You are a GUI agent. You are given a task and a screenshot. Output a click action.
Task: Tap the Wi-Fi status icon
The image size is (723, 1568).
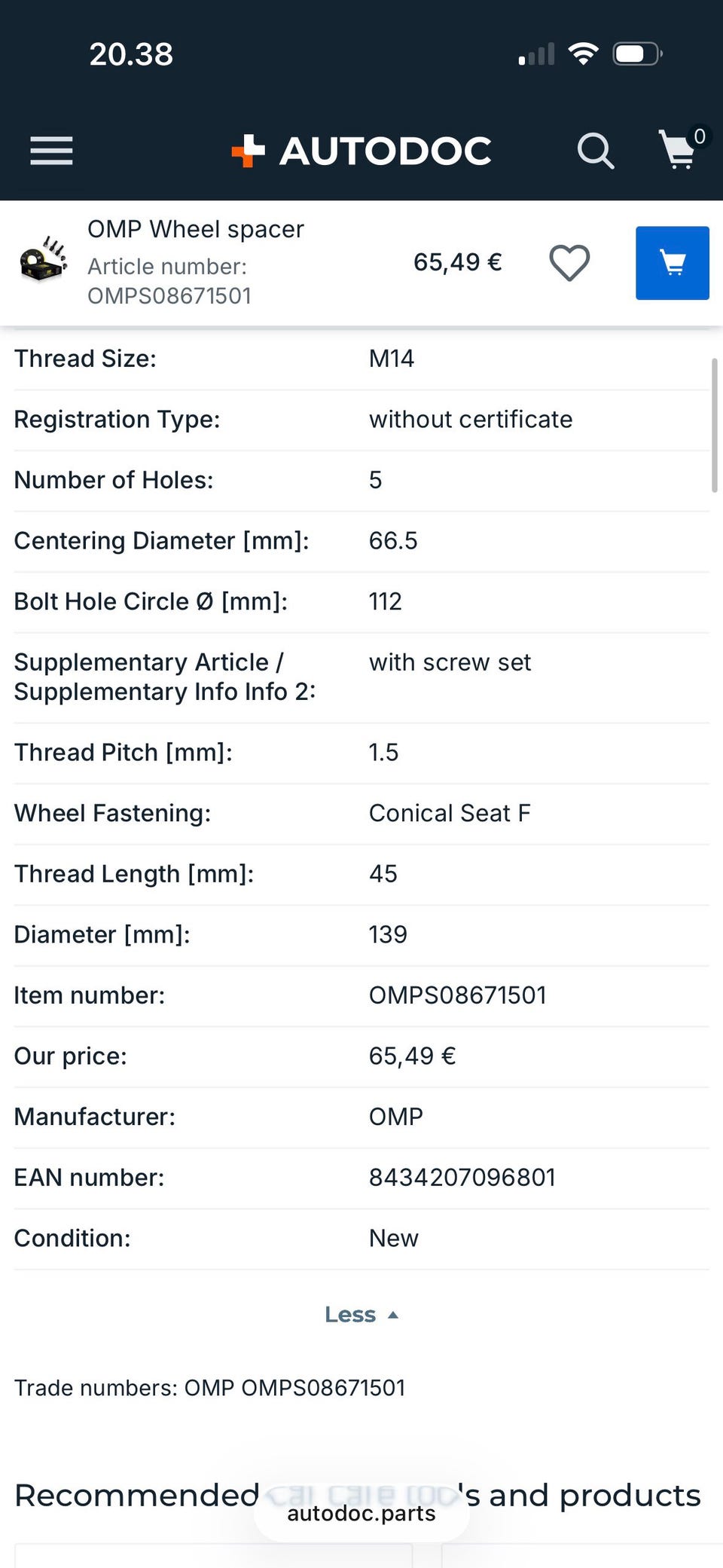point(583,53)
